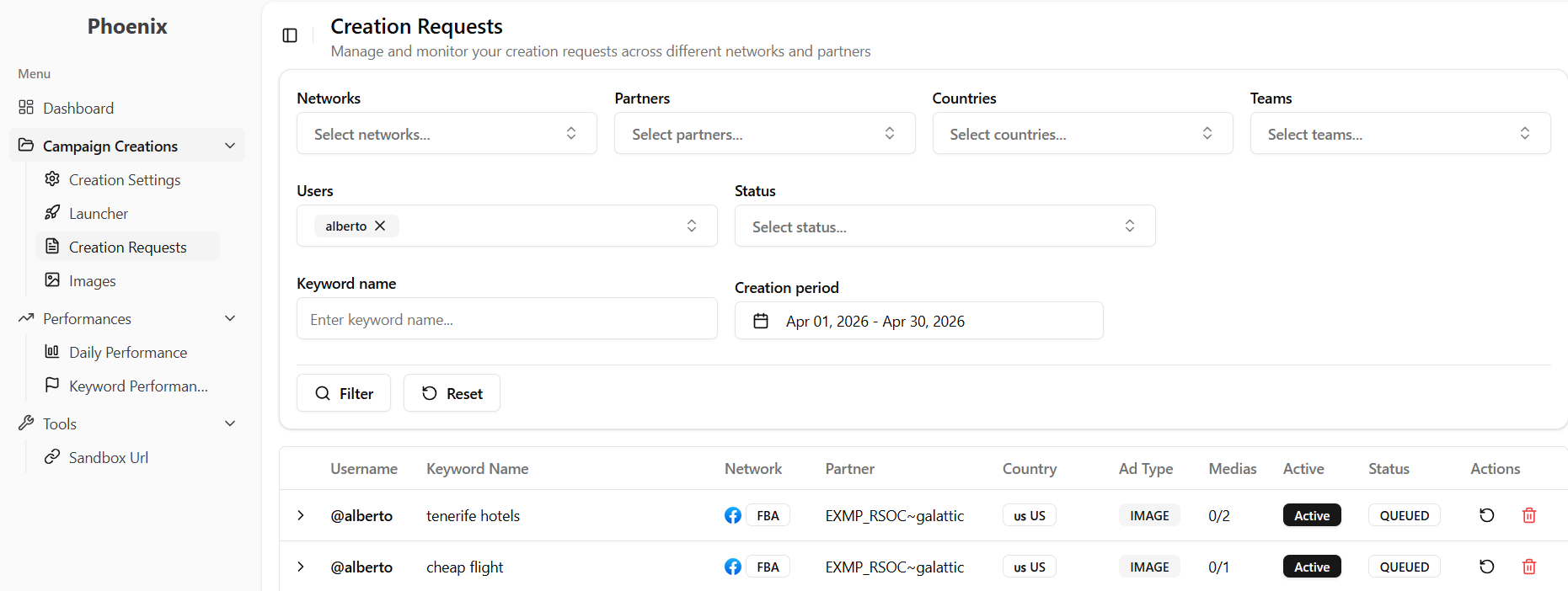
Task: Delete the cheap flight request
Action: [x=1528, y=567]
